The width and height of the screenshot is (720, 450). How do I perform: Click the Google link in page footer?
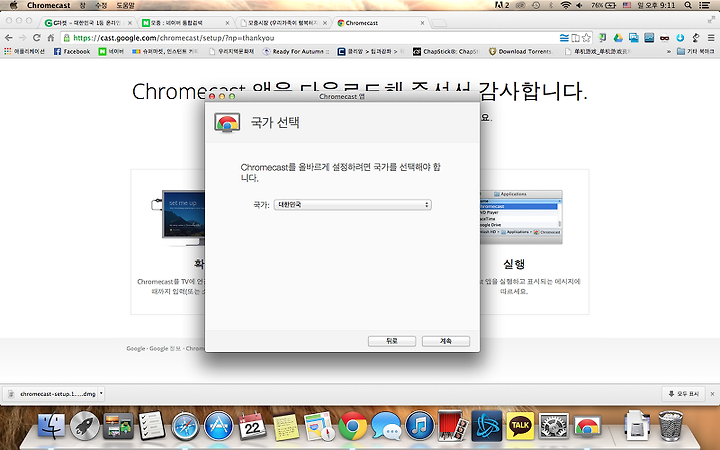pyautogui.click(x=135, y=349)
